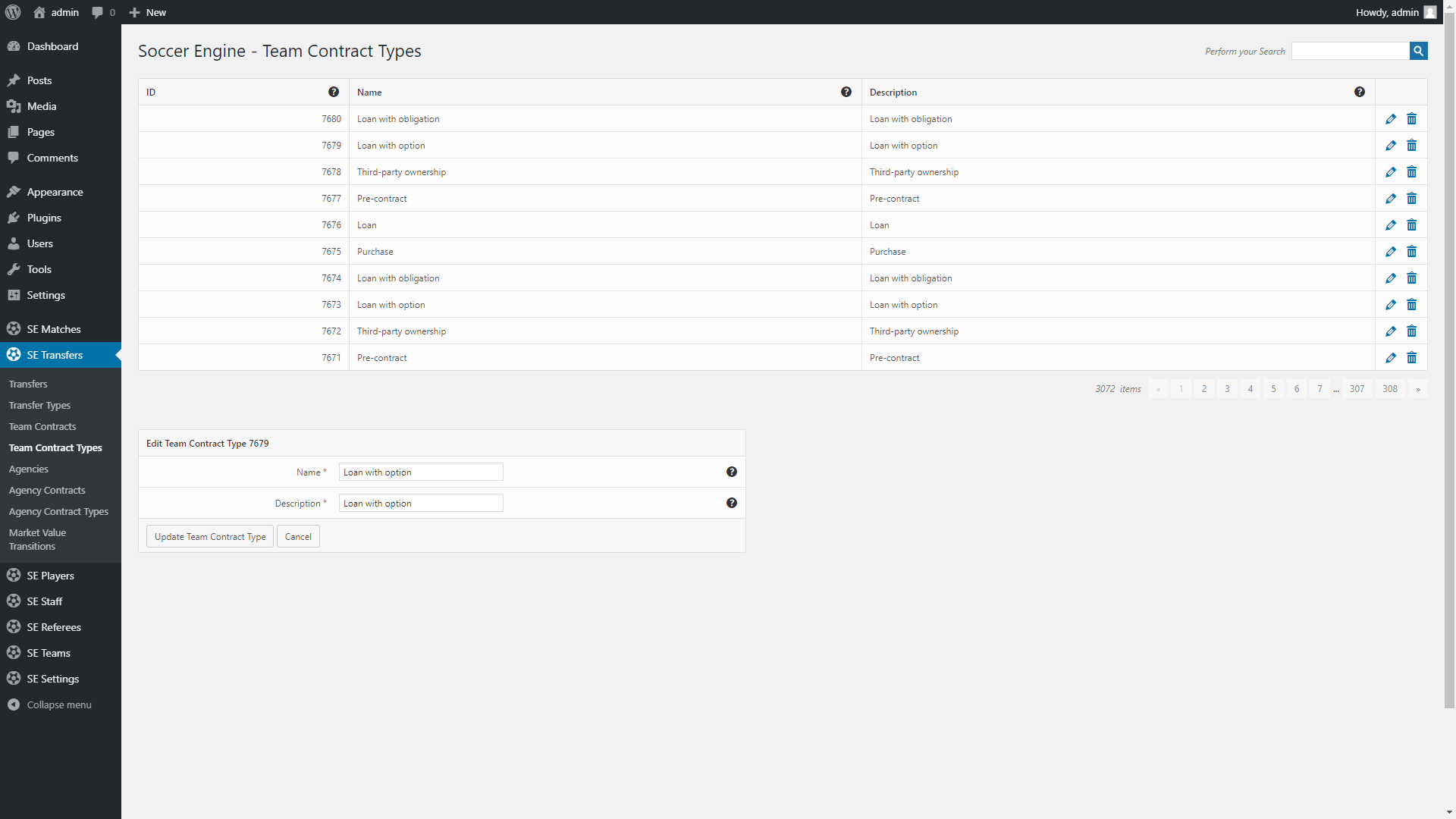Viewport: 1456px width, 819px height.
Task: Open Team Contracts submenu item
Action: (42, 426)
